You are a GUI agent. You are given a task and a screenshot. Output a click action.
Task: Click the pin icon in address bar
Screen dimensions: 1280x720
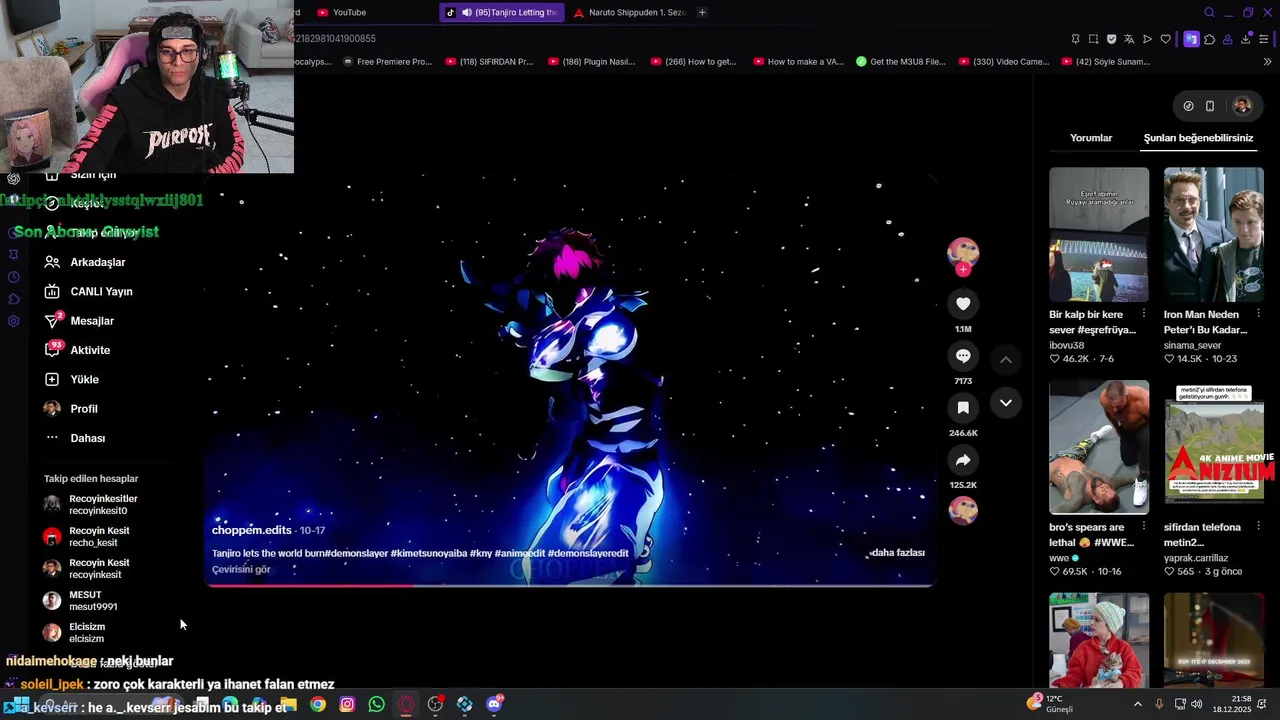pos(1075,39)
